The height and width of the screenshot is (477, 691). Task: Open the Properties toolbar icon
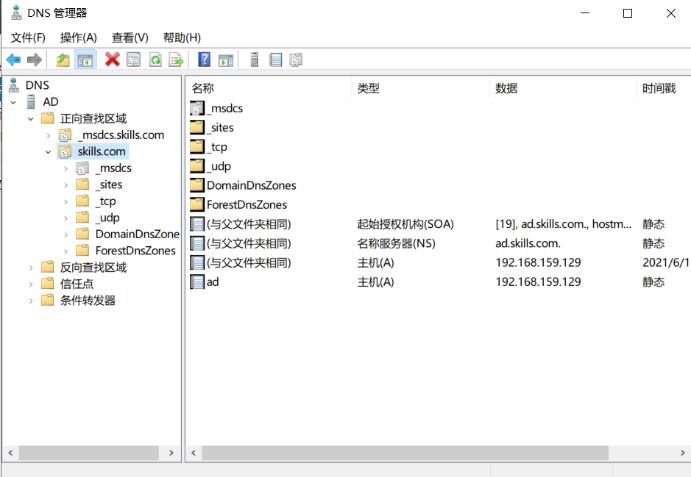click(134, 60)
